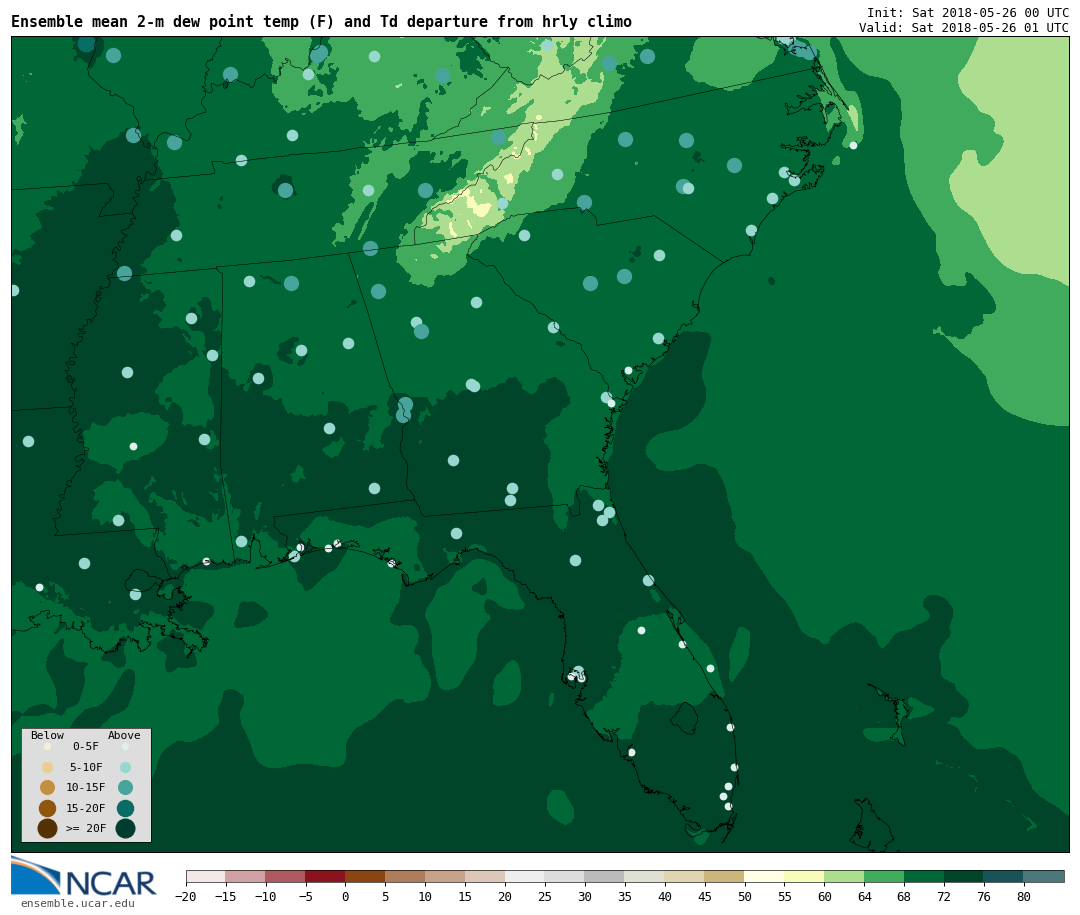
Task: Pick the above-80 slate teal colorbar swatch
Action: tap(1045, 877)
